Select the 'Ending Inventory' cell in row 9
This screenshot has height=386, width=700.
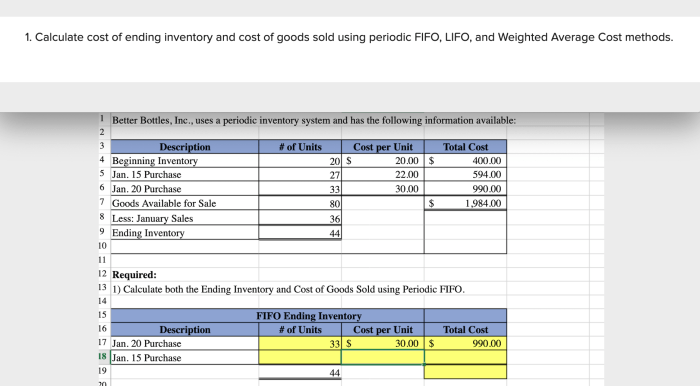184,232
